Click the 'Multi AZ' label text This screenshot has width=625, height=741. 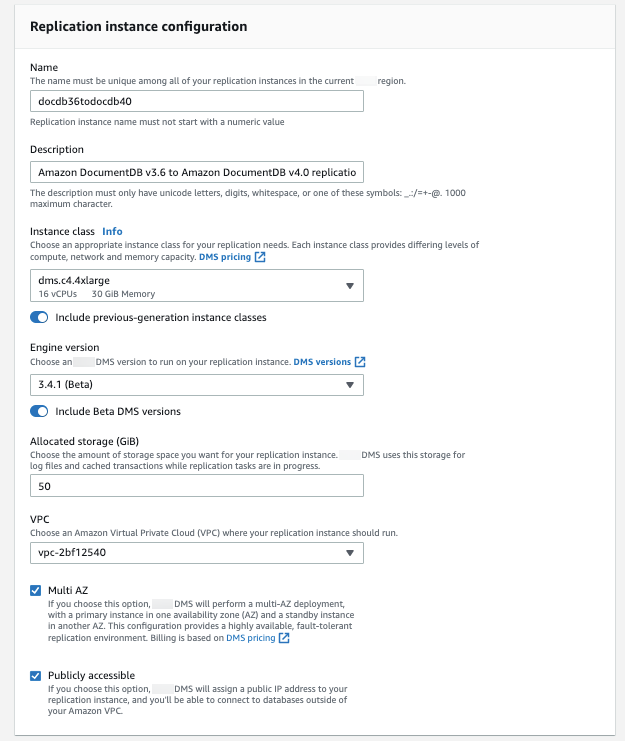click(x=68, y=591)
